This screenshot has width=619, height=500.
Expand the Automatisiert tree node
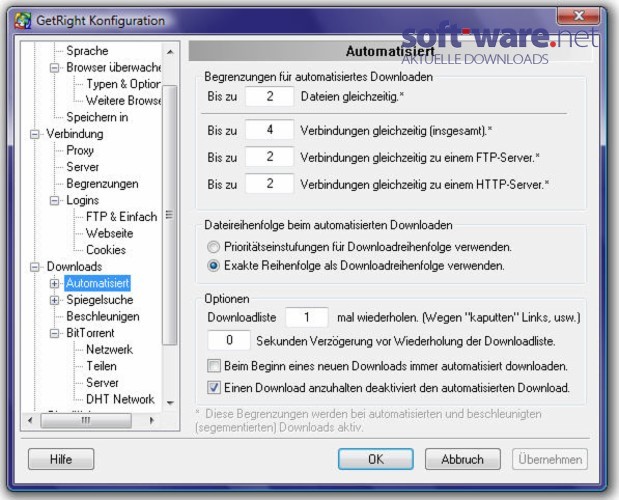click(x=54, y=283)
